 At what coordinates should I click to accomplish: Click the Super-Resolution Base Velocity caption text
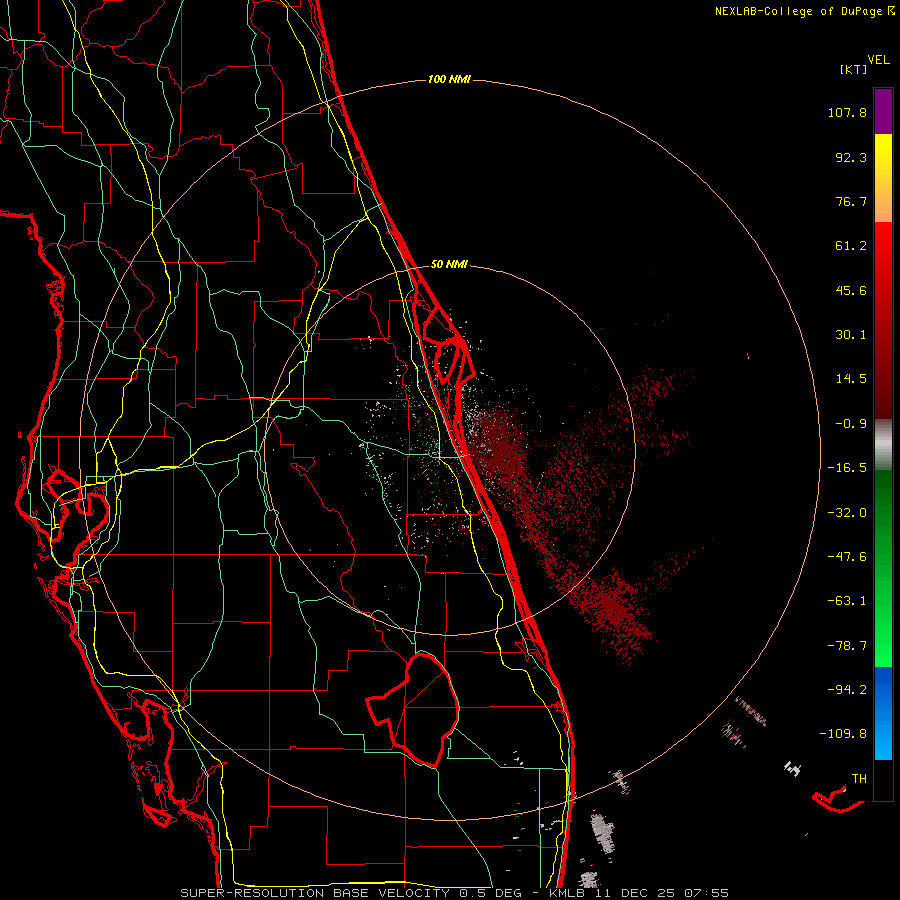455,893
